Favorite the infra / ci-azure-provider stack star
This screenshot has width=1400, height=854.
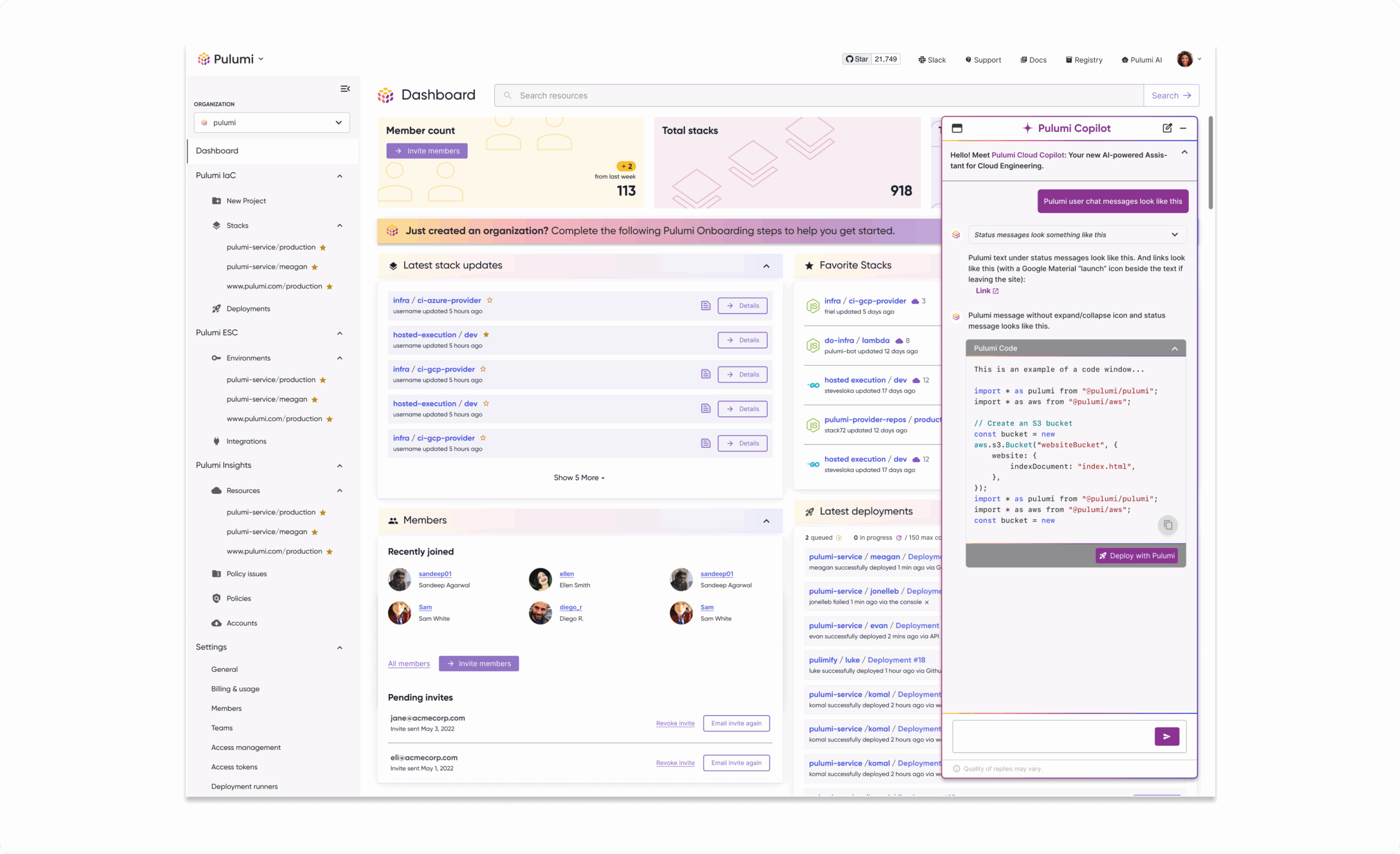coord(489,300)
